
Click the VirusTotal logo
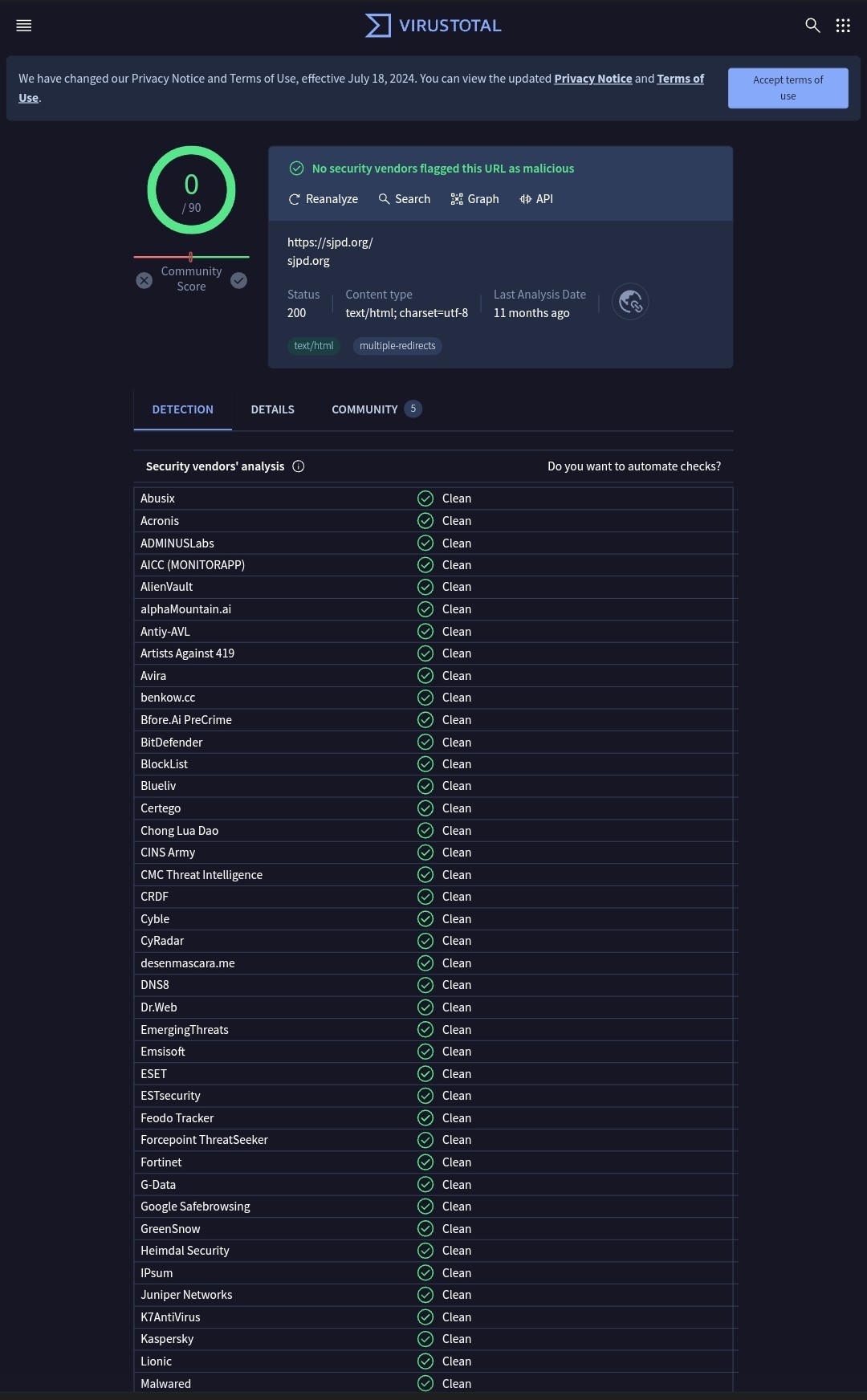(433, 26)
